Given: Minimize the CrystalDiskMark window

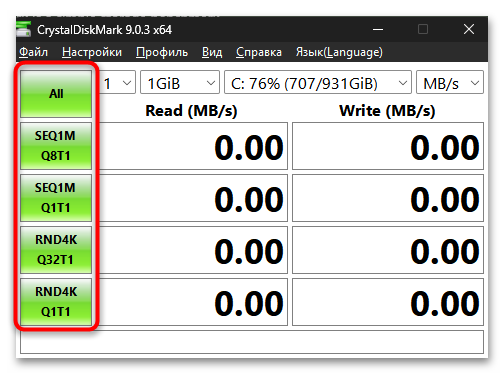Looking at the screenshot, I should point(378,30).
